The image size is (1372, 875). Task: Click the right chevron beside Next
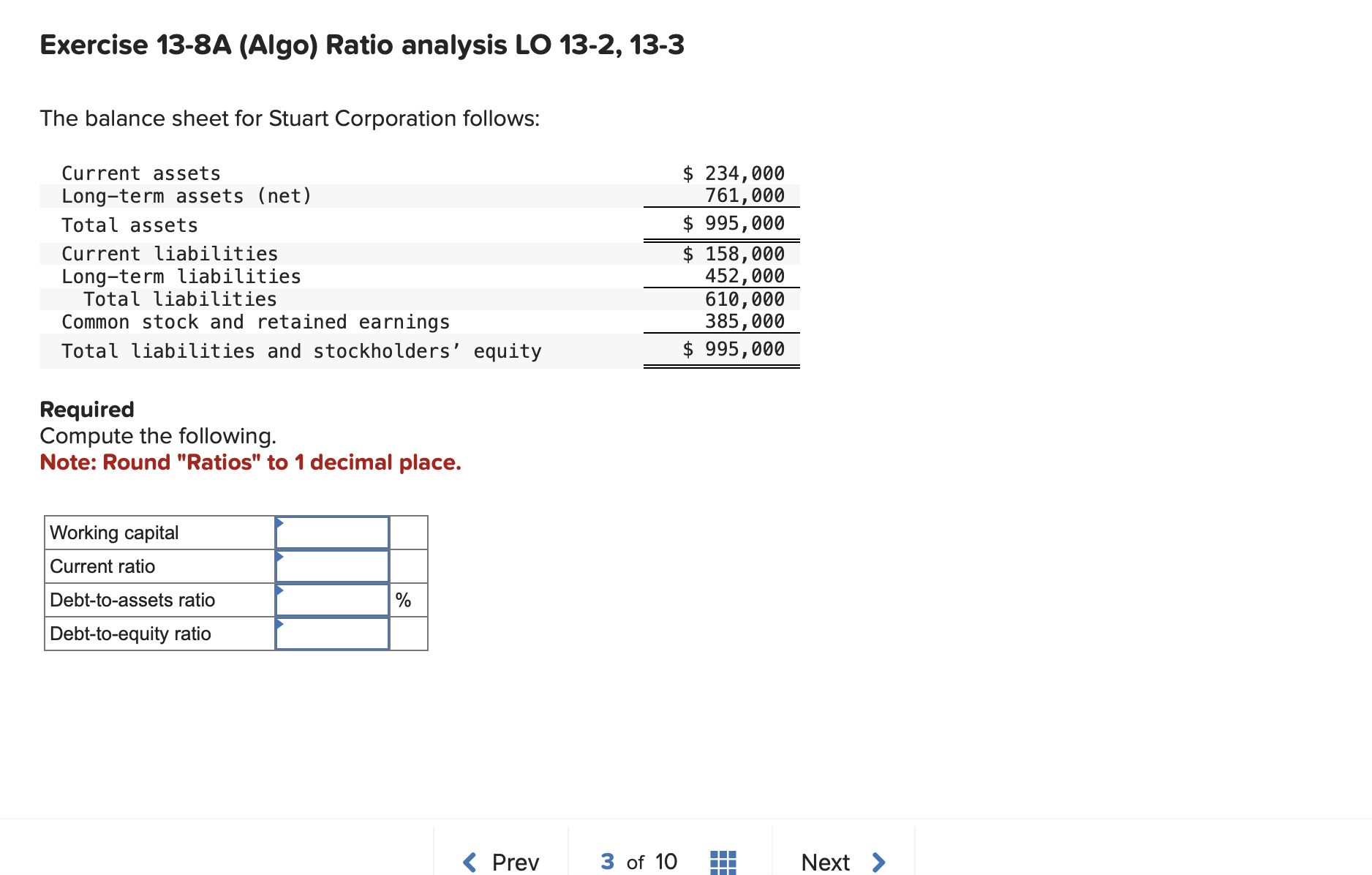(879, 862)
